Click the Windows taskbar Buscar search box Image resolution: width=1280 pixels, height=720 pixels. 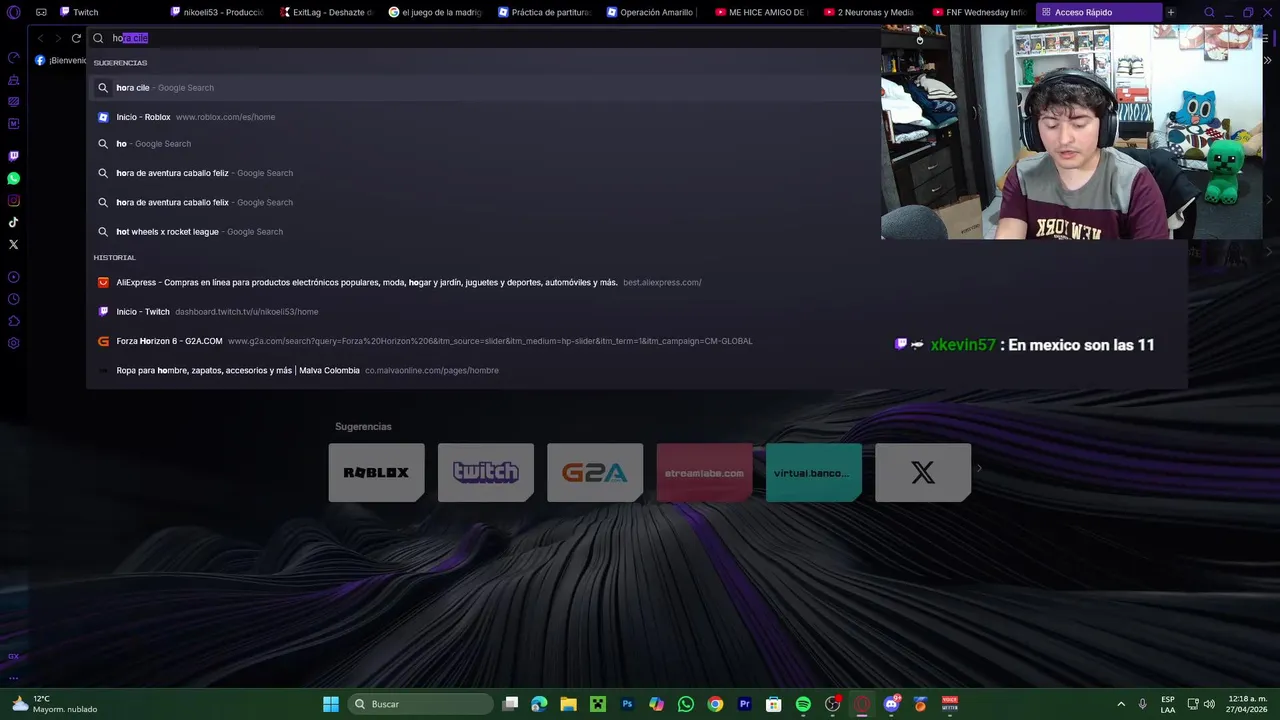tap(421, 704)
